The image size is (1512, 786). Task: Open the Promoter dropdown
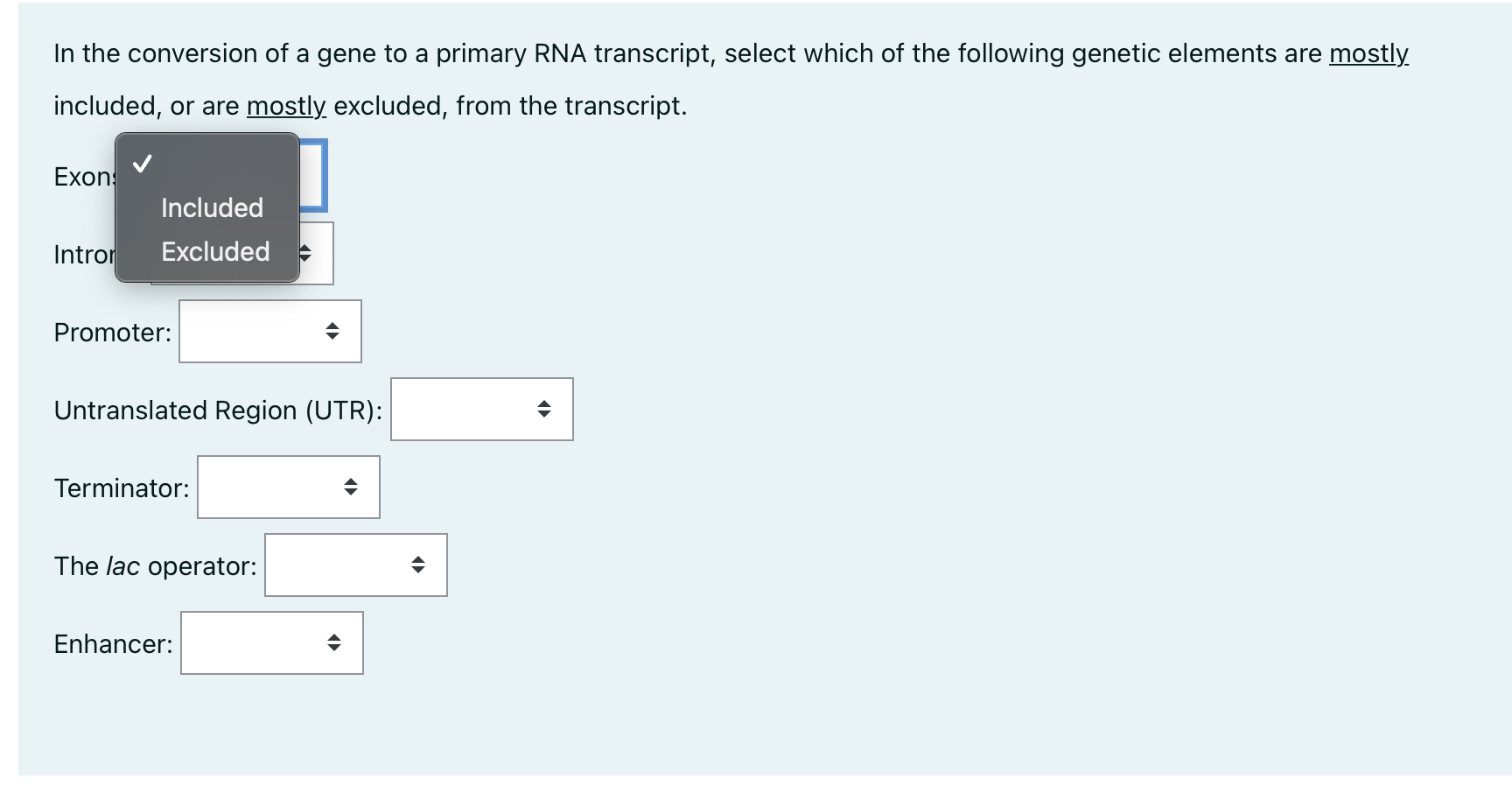[x=269, y=331]
